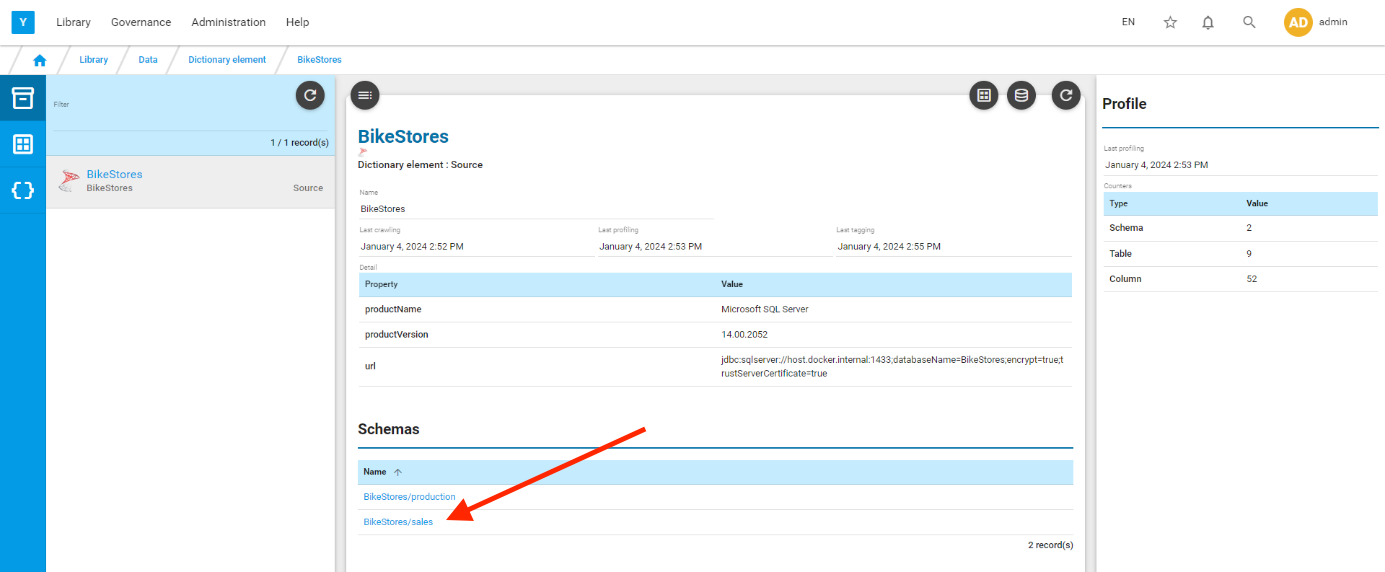Select the productVersion property cell
Viewport: 1385px width, 572px height.
[396, 334]
